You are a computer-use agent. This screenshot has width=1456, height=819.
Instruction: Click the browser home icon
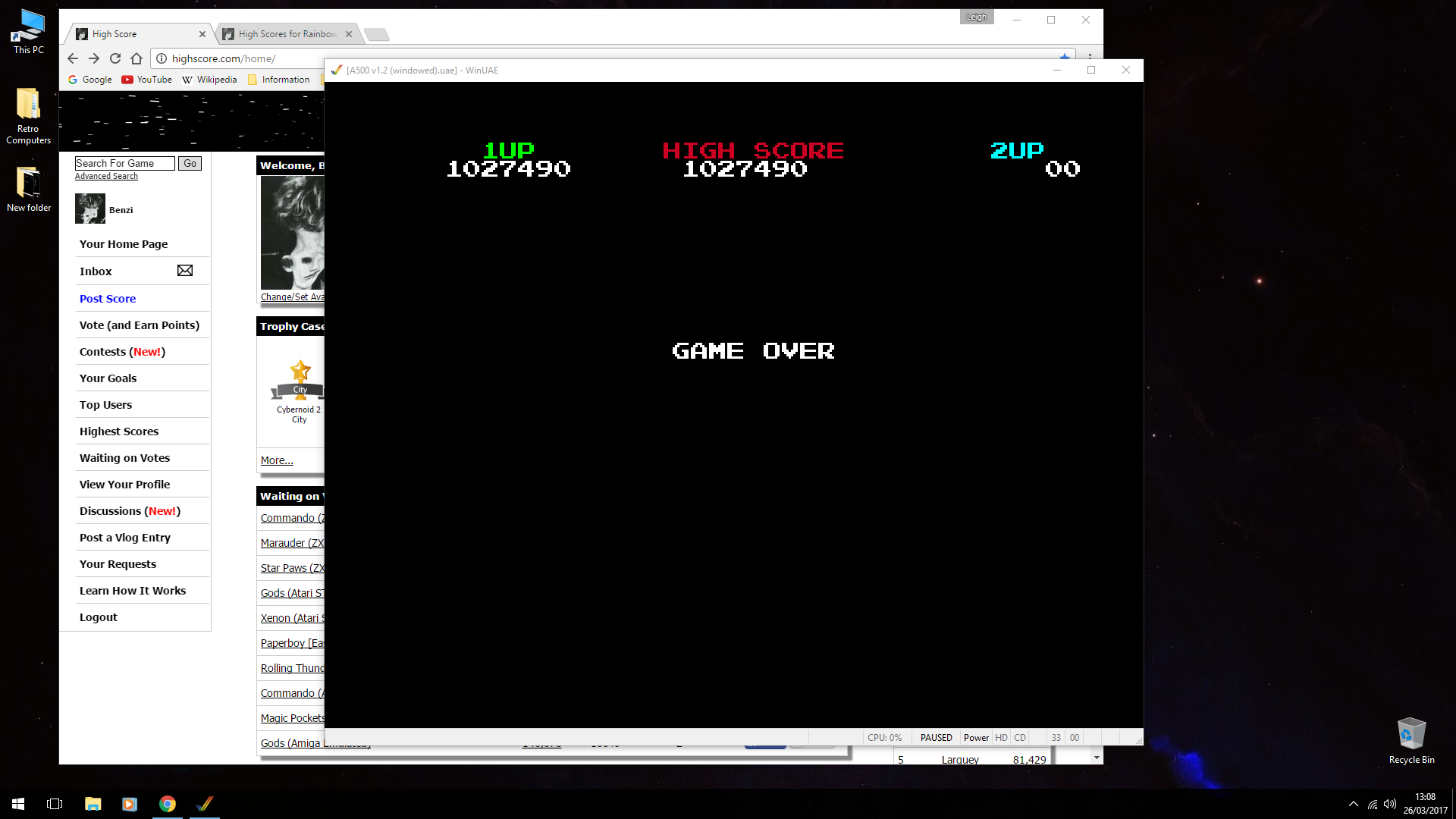coord(136,58)
